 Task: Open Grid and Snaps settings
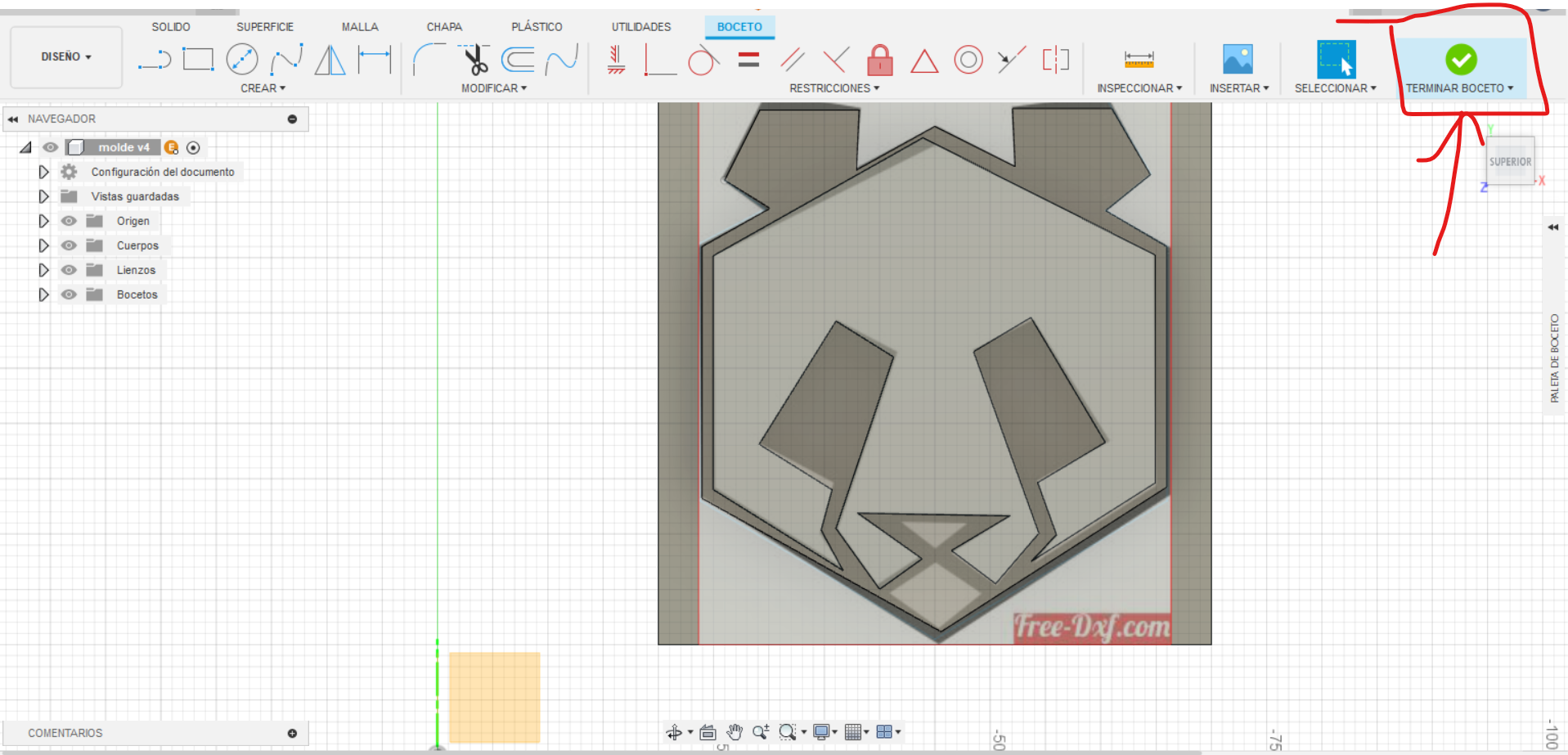[853, 732]
